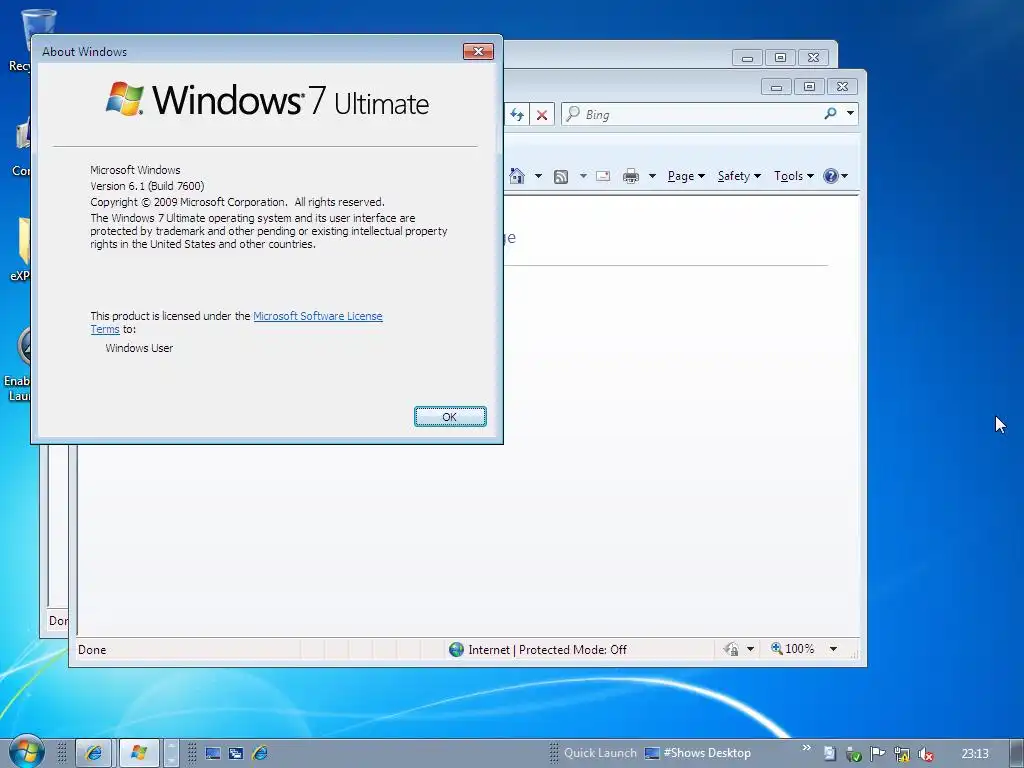The height and width of the screenshot is (768, 1024).
Task: Click the Internet Explorer taskbar button
Action: click(x=95, y=753)
